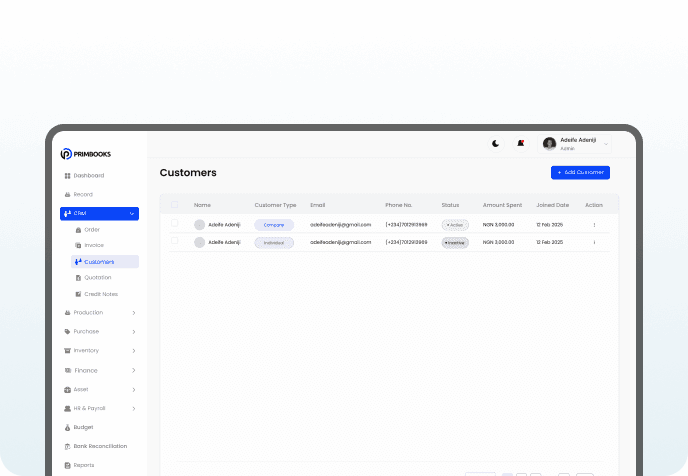Click the Email column header

pyautogui.click(x=318, y=205)
